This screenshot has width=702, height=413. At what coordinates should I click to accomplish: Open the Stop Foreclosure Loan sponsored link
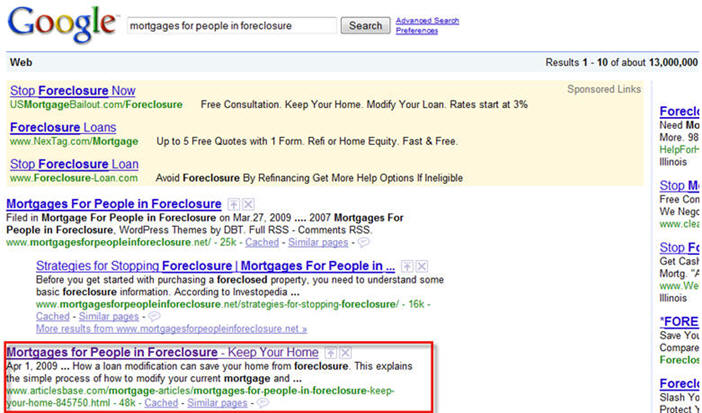[74, 164]
